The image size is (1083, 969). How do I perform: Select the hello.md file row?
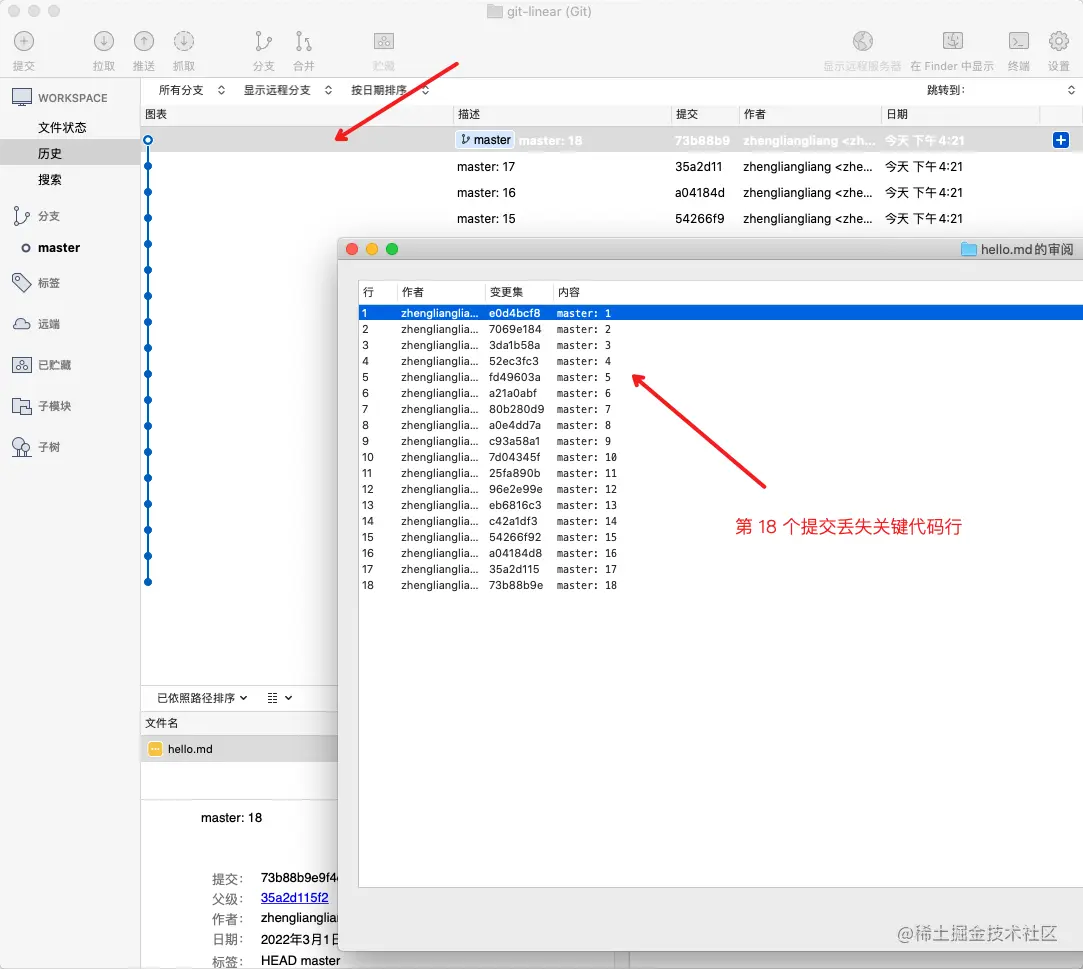240,749
